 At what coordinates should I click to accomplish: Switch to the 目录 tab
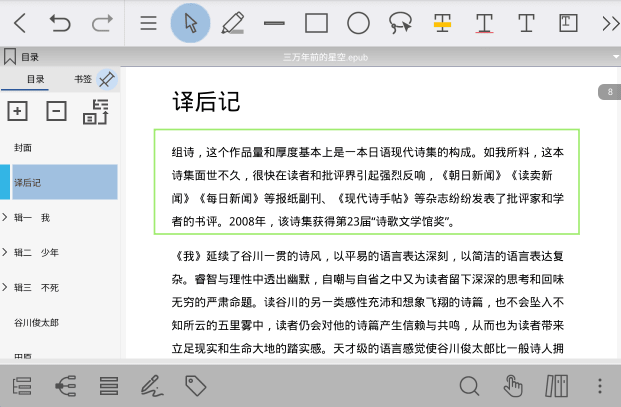36,79
